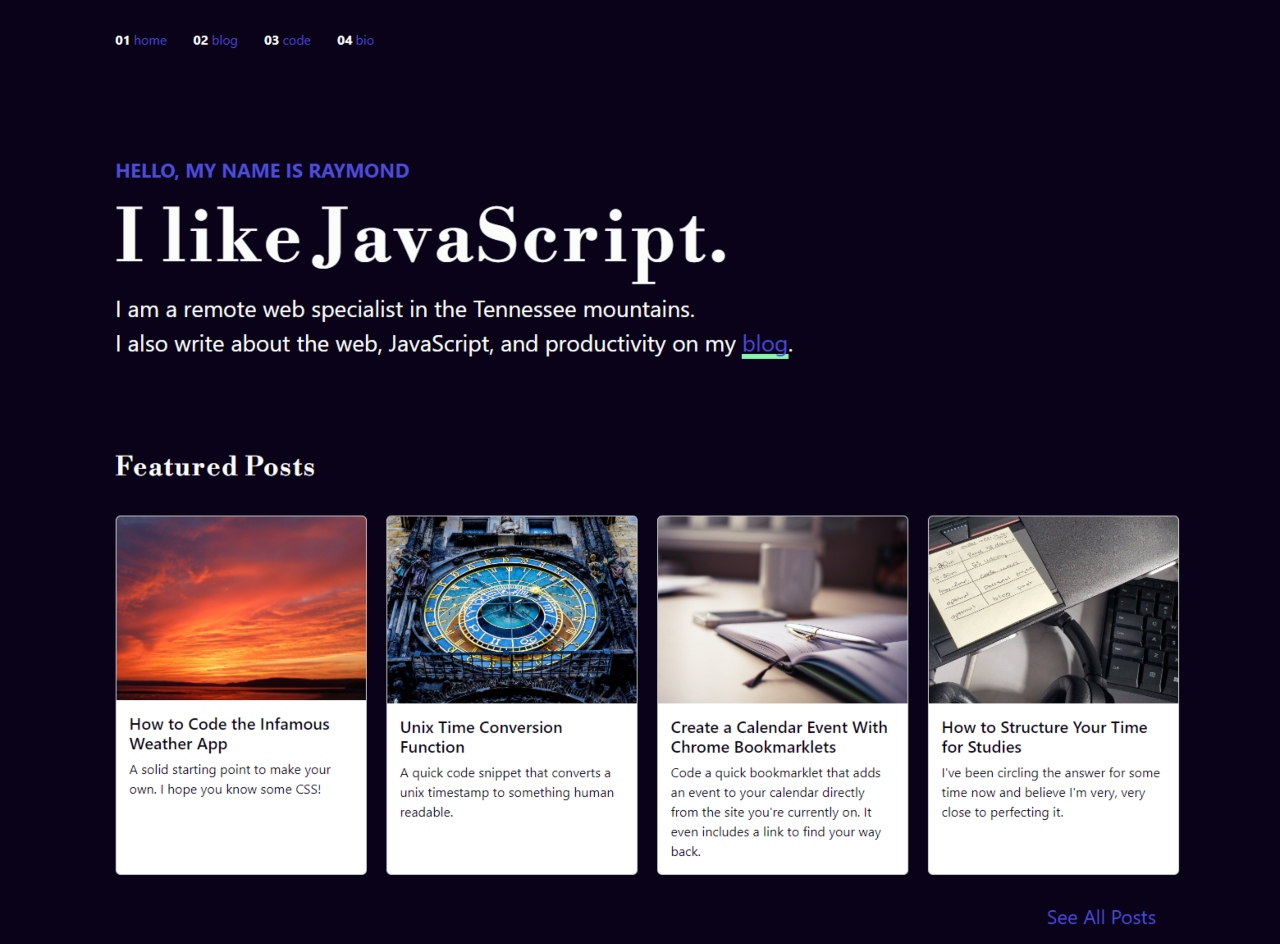The width and height of the screenshot is (1280, 944).
Task: Open the blog nav link
Action: (x=225, y=41)
